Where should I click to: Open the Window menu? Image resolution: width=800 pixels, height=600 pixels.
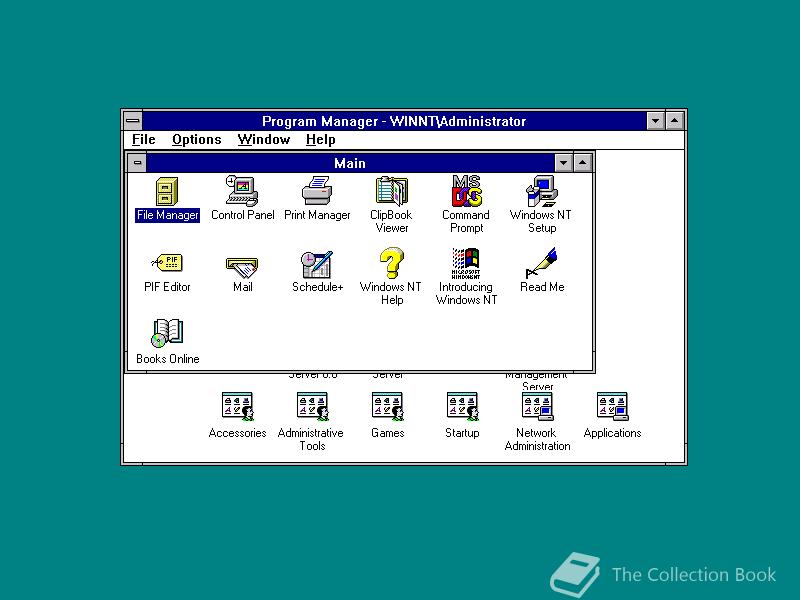pyautogui.click(x=264, y=140)
